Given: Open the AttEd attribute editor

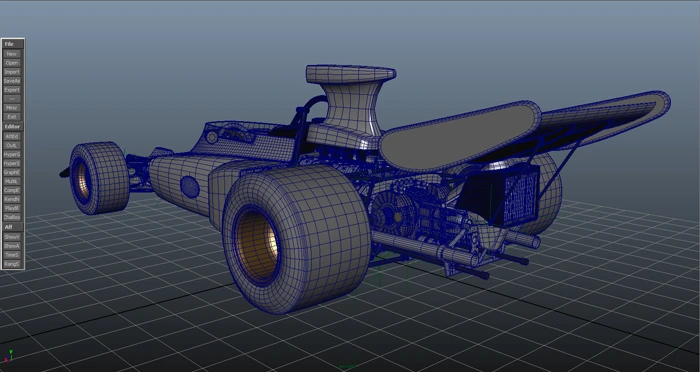Looking at the screenshot, I should tap(12, 136).
